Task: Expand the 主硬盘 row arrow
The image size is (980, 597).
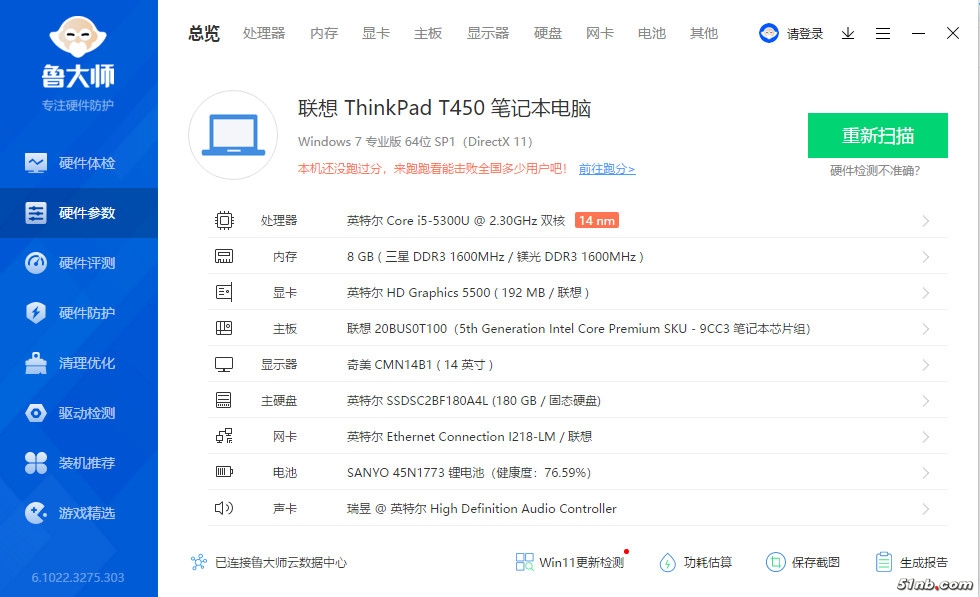Action: (925, 401)
